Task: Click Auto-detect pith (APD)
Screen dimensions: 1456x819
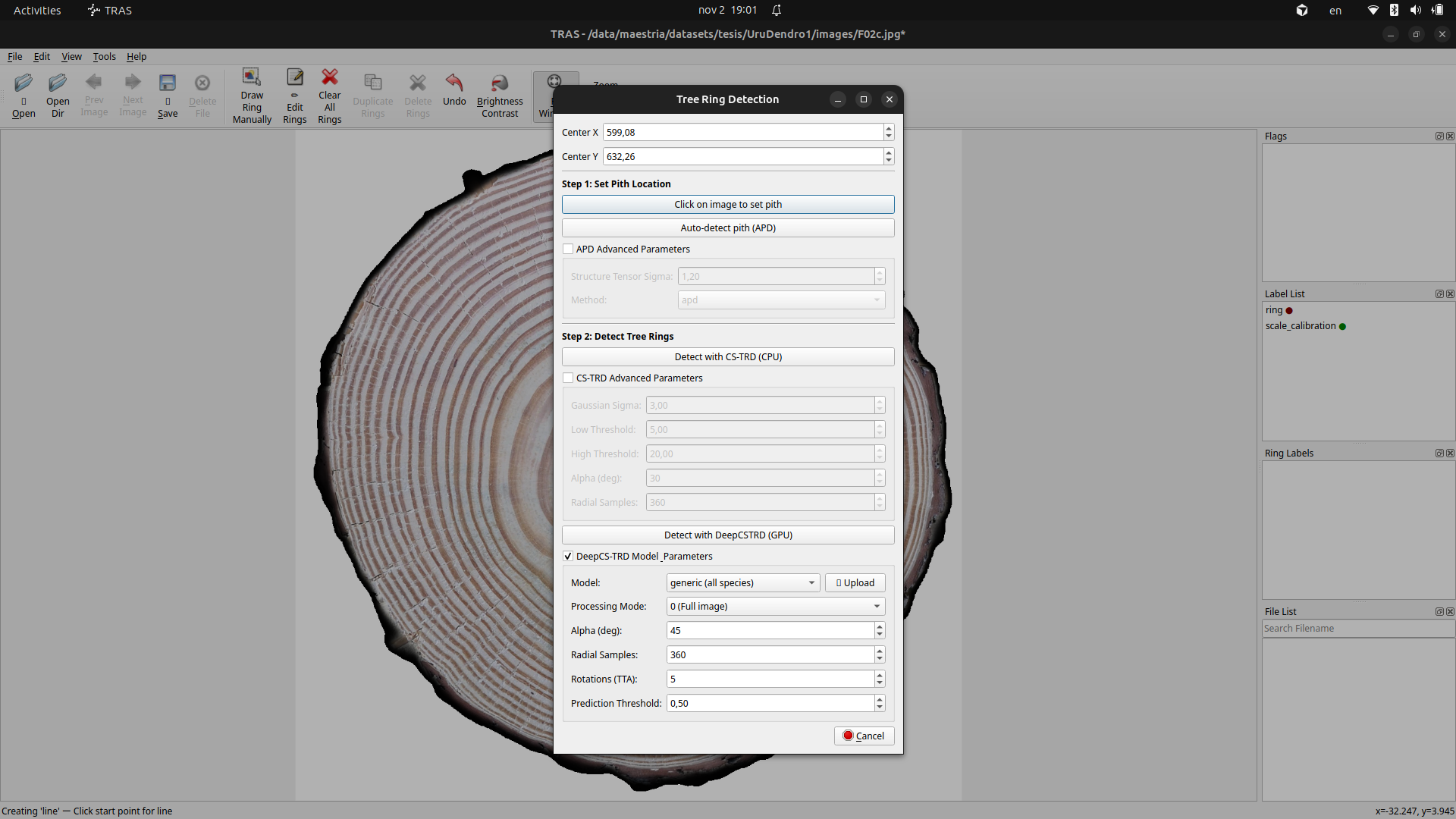Action: [x=727, y=227]
